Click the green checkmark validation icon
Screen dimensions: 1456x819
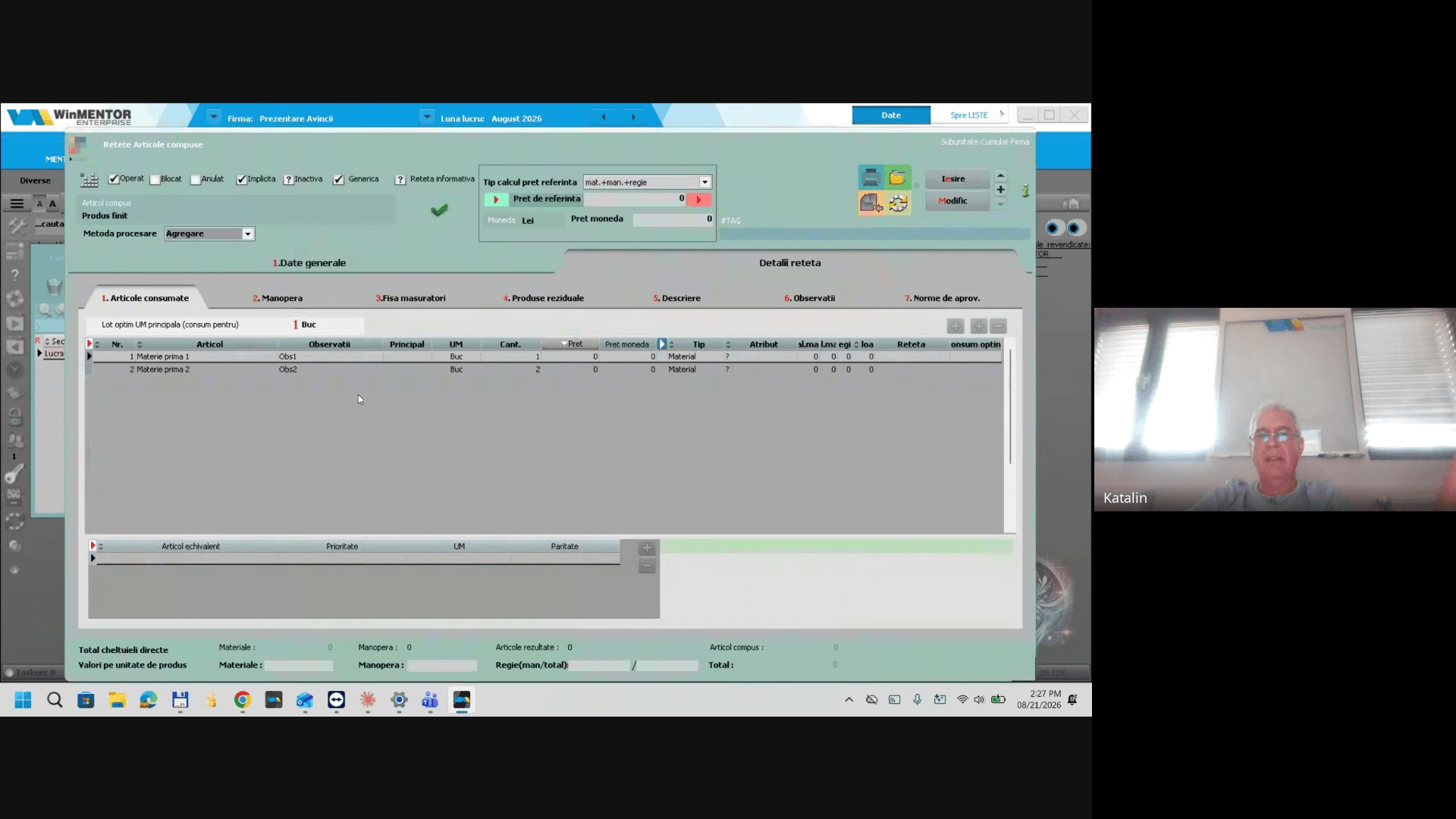coord(439,210)
